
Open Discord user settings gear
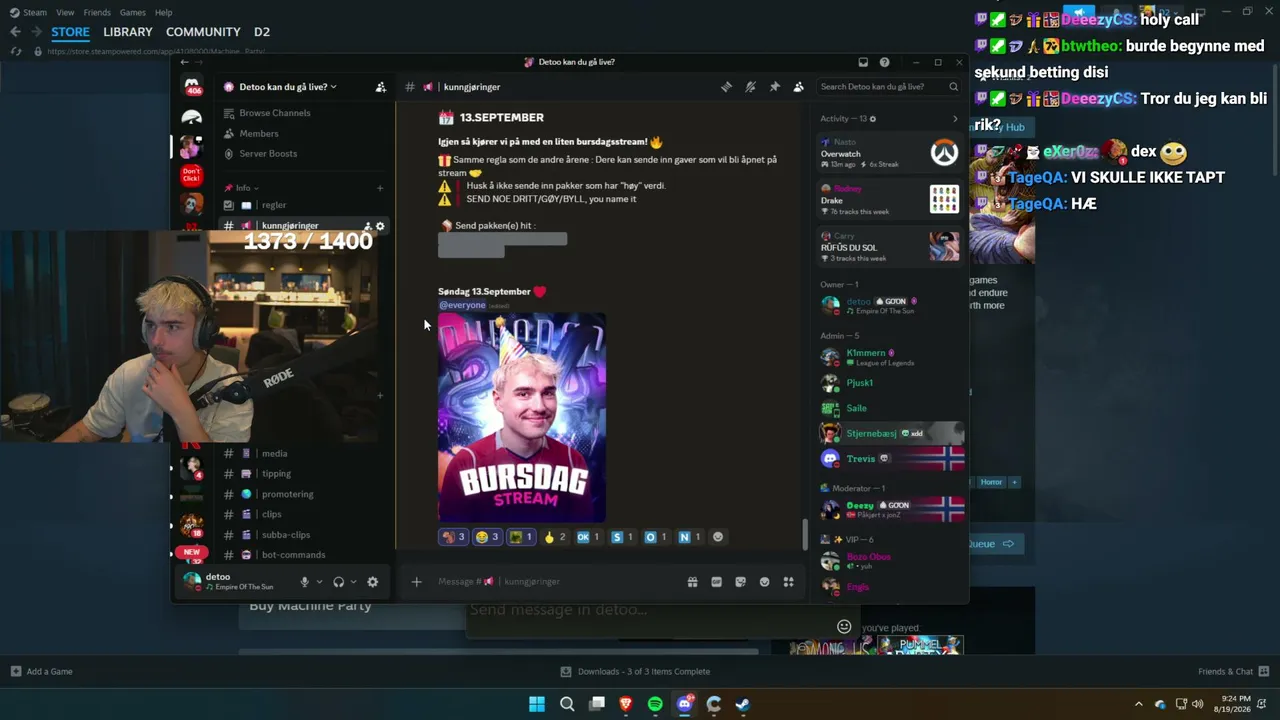[x=372, y=582]
